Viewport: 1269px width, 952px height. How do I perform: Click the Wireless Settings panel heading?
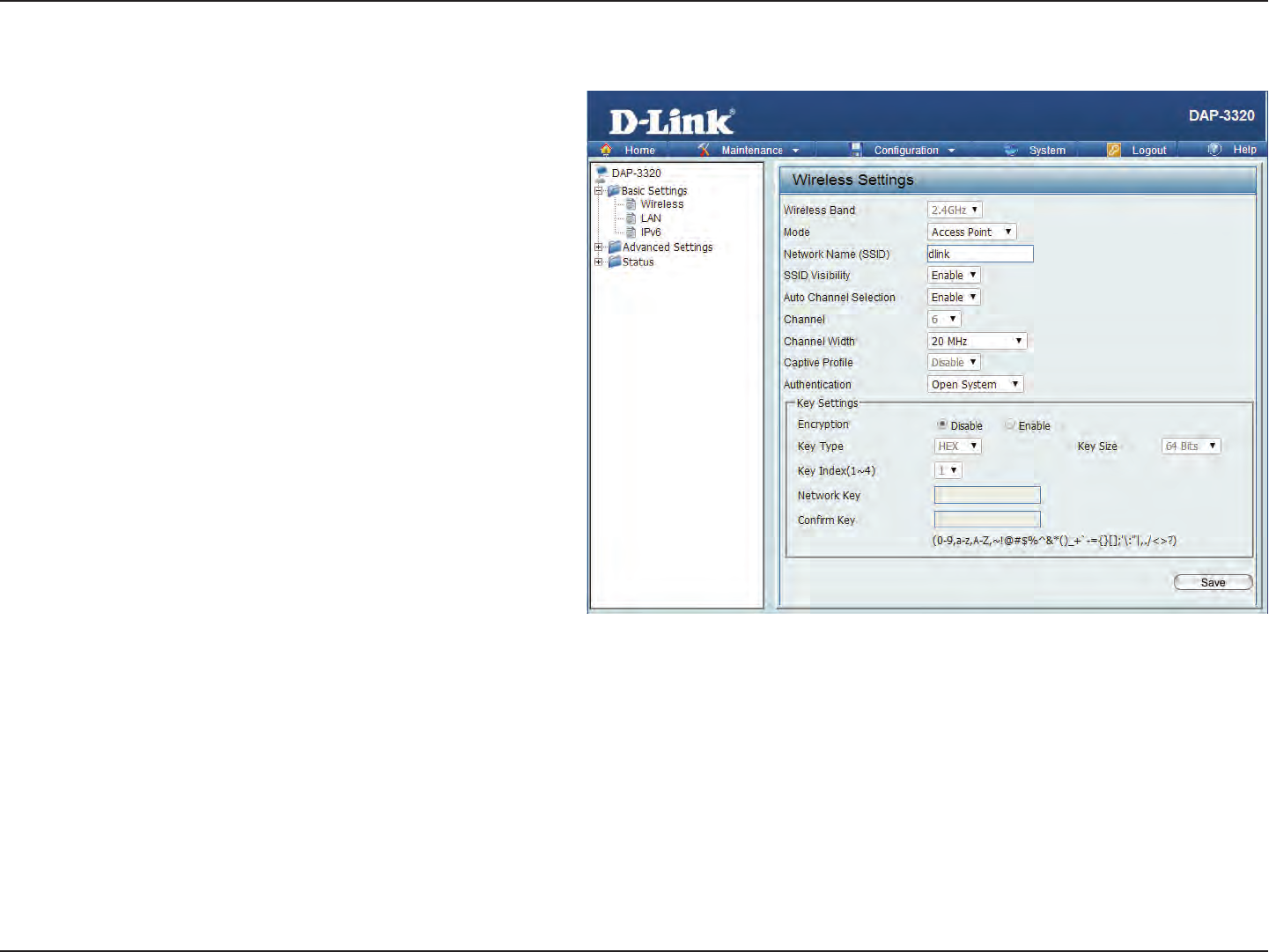coord(853,180)
